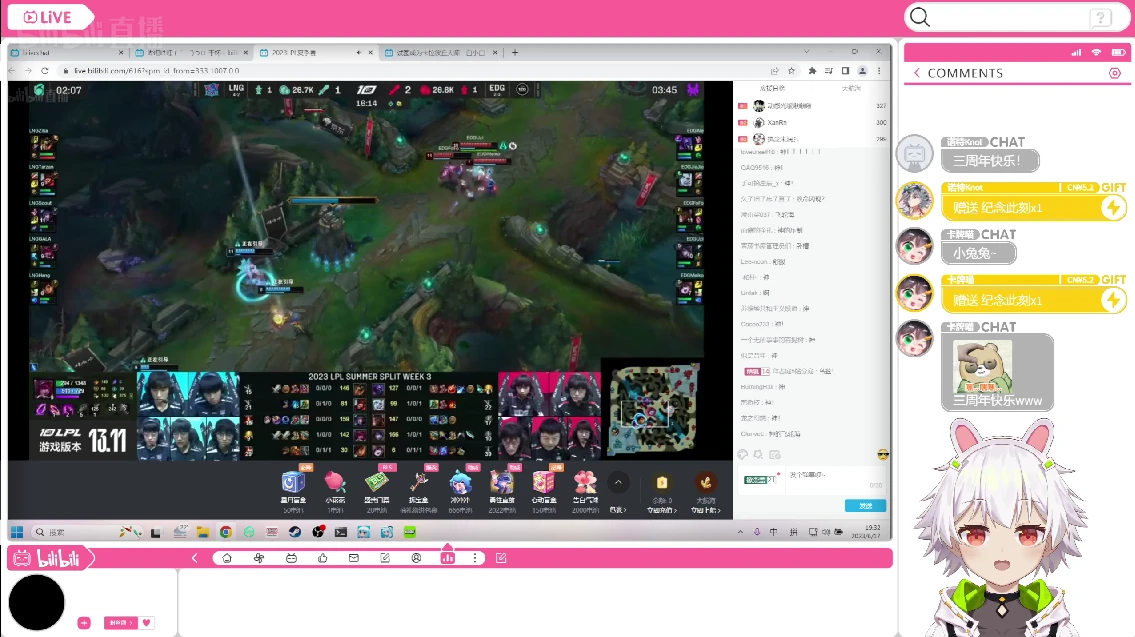This screenshot has height=637, width=1135.
Task: Click the fan medal badge left of chat input
Action: point(760,479)
